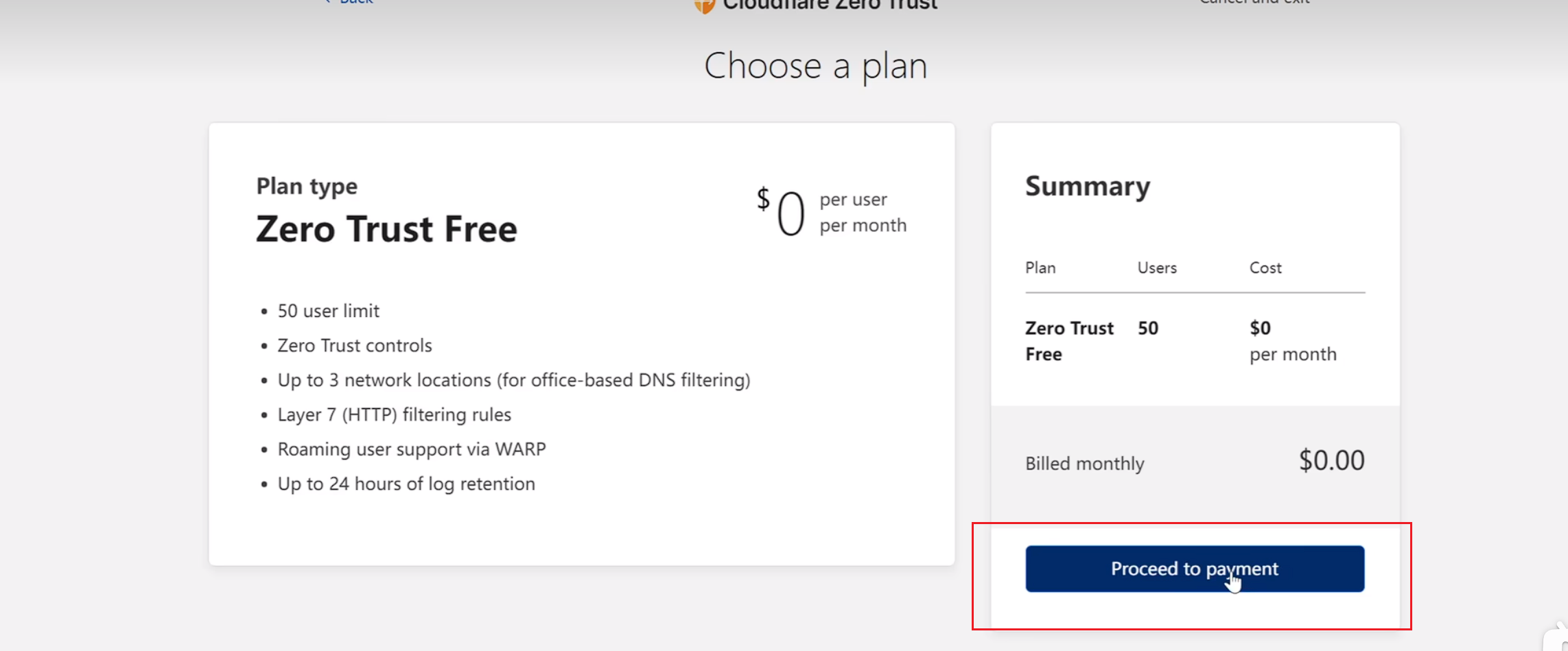Click the Cancel and exit link
This screenshot has height=651, width=1568.
[1254, 2]
